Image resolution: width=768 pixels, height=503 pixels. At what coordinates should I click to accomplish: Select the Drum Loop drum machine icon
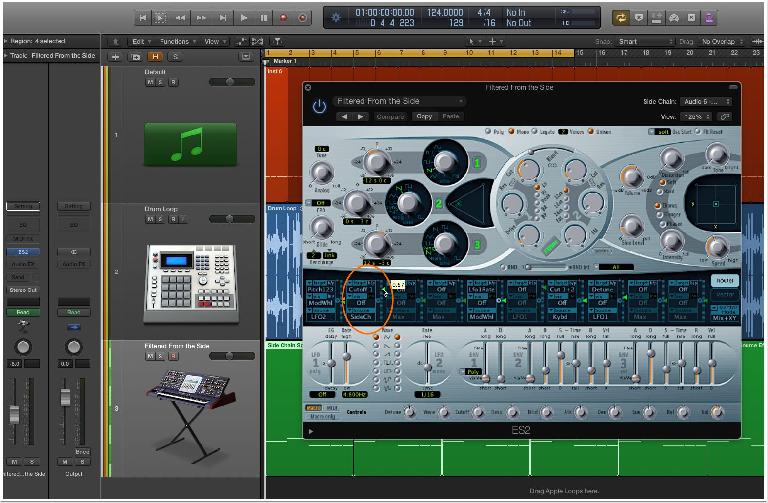[191, 283]
